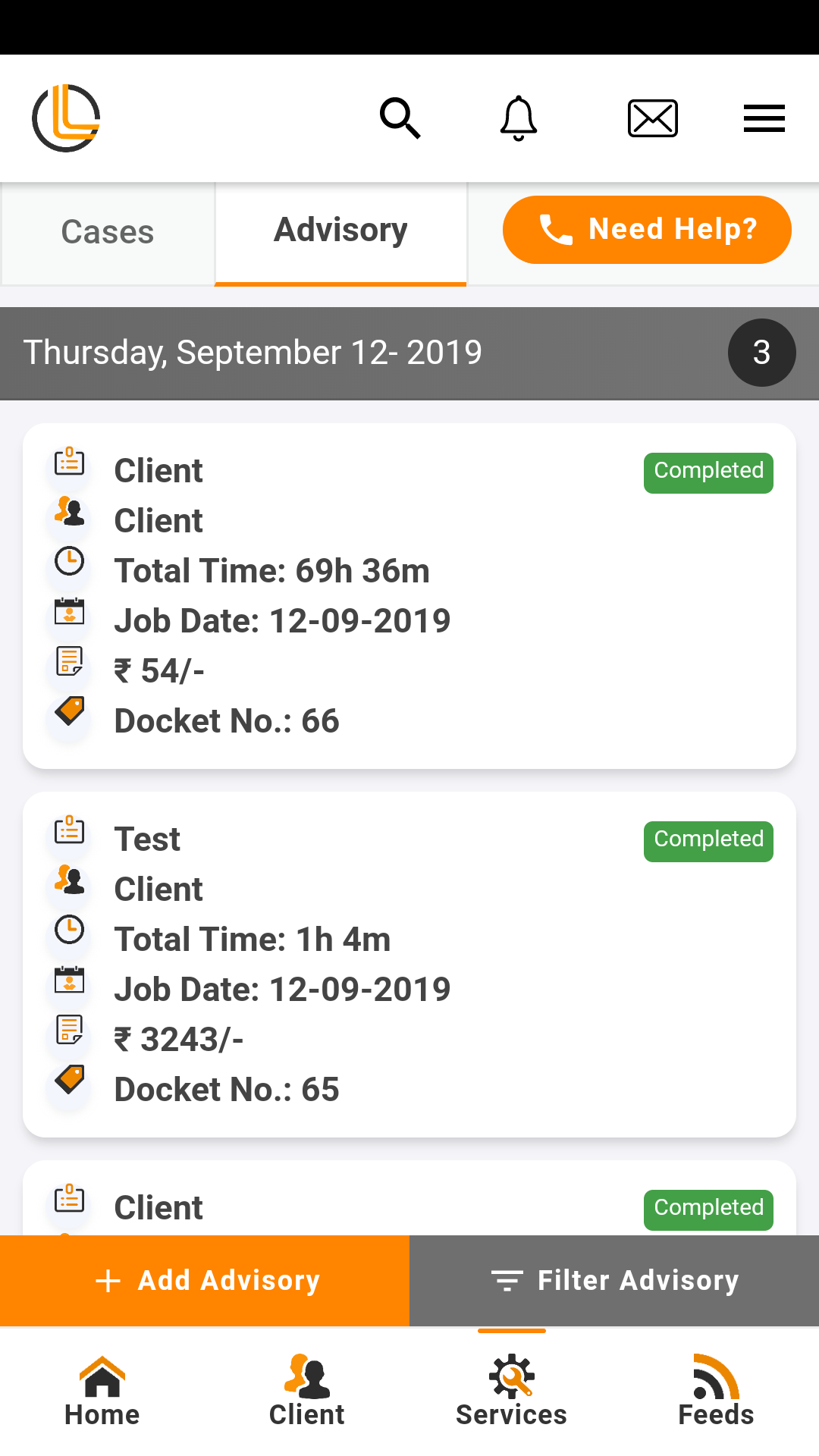Image resolution: width=819 pixels, height=1456 pixels.
Task: Tap Completed status on Docket 66 card
Action: pos(708,472)
